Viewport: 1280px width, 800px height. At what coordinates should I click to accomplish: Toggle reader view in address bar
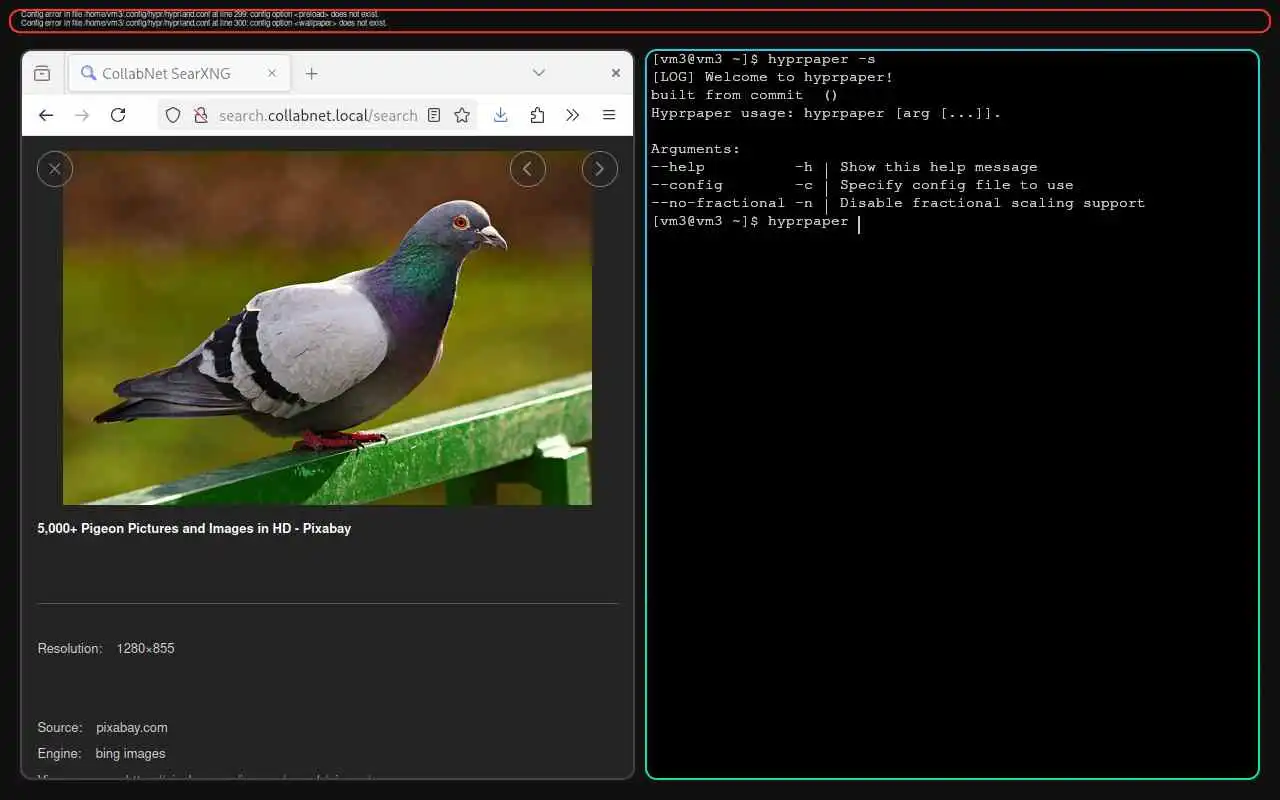click(x=434, y=115)
